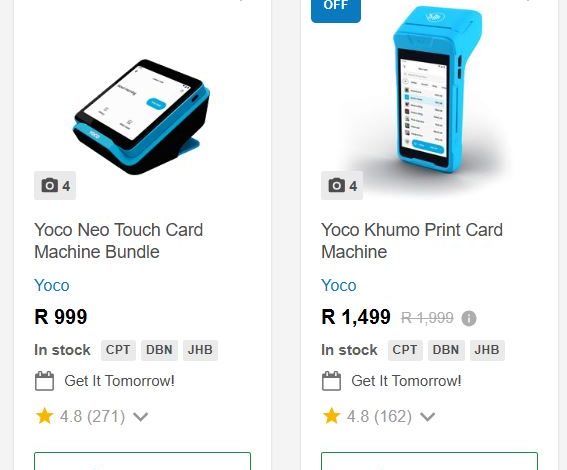The width and height of the screenshot is (567, 470).
Task: Expand ratings chevron next to 4.8 (271)
Action: click(x=140, y=417)
